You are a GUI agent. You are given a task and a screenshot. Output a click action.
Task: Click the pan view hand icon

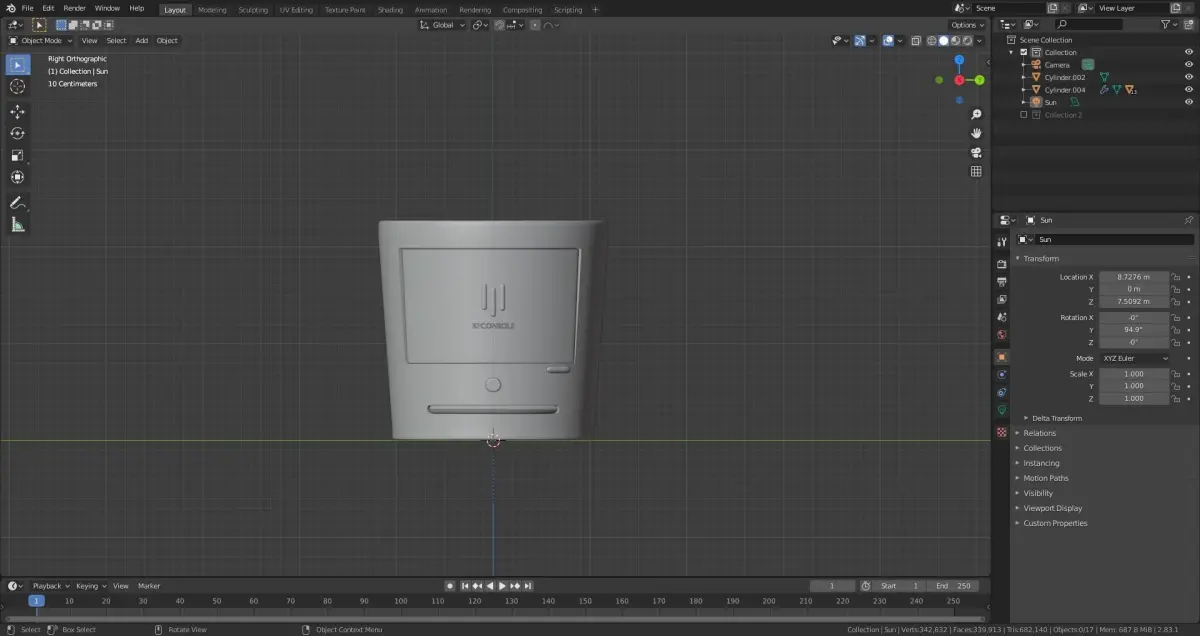tap(976, 133)
